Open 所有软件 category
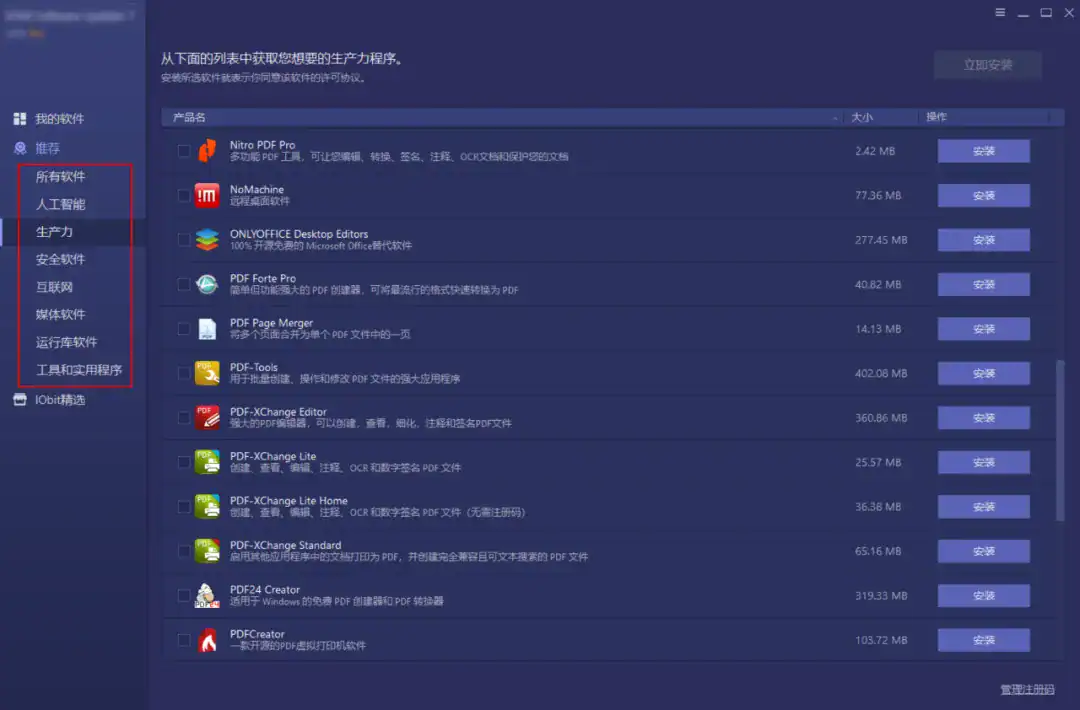Viewport: 1080px width, 710px height. pyautogui.click(x=61, y=176)
